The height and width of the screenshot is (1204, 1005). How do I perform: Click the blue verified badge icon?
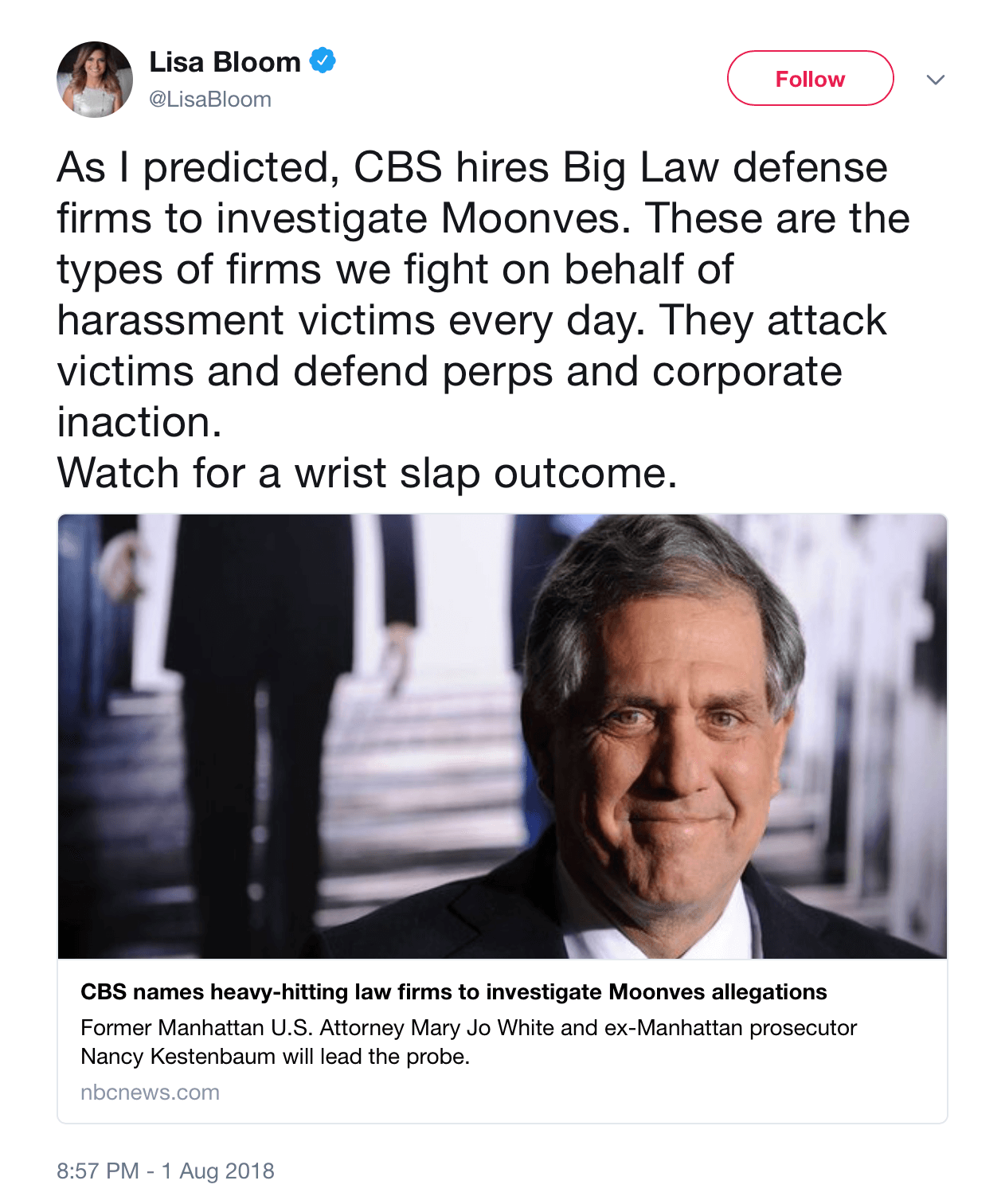coord(323,61)
